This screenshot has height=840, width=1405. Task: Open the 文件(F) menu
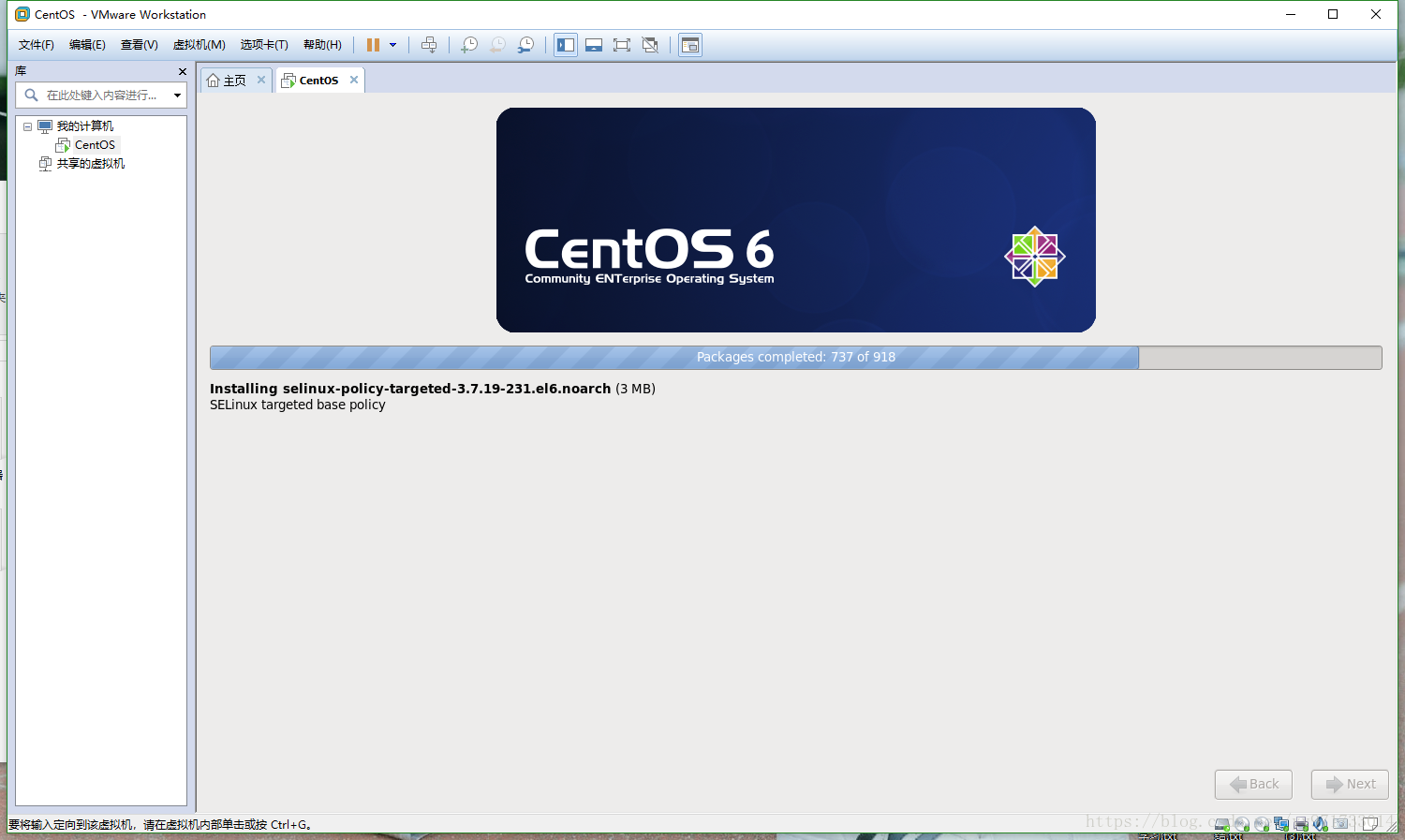point(37,45)
